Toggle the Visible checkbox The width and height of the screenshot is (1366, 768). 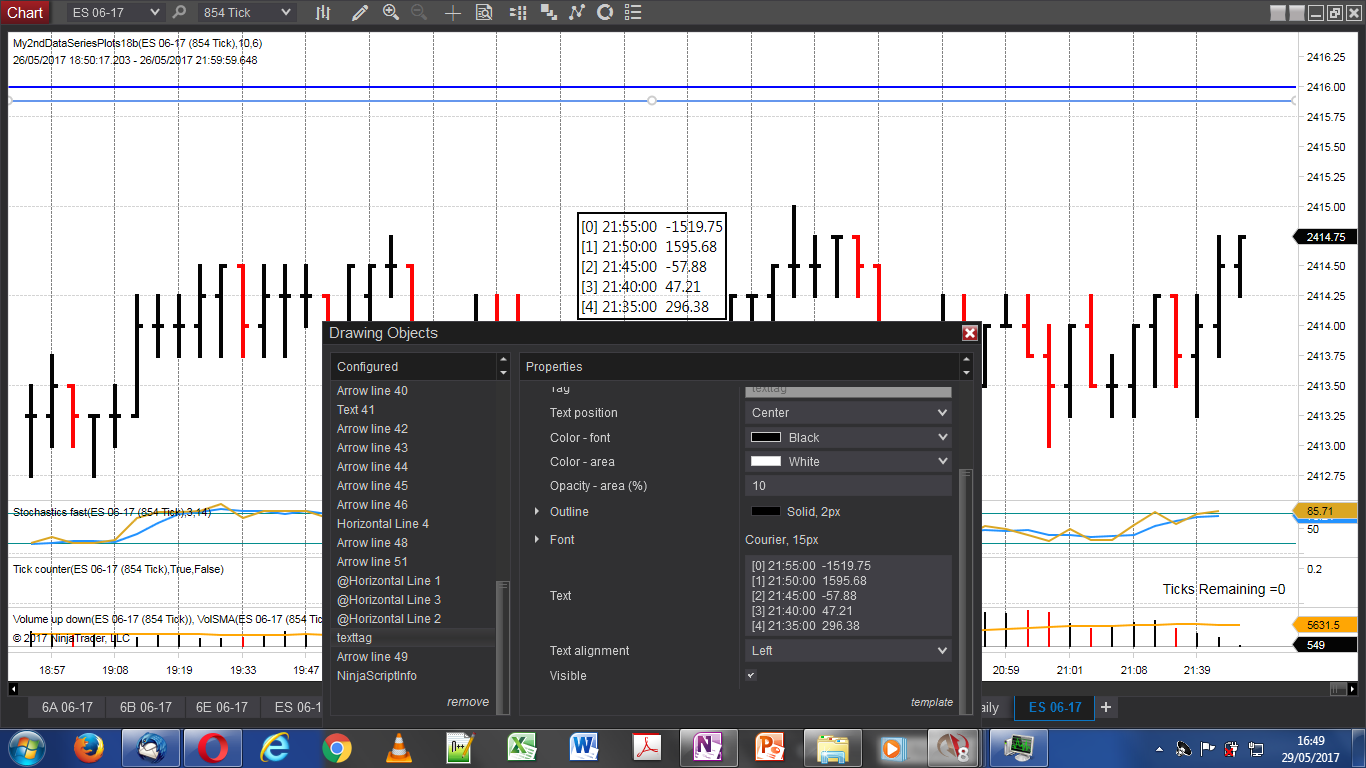(x=751, y=676)
